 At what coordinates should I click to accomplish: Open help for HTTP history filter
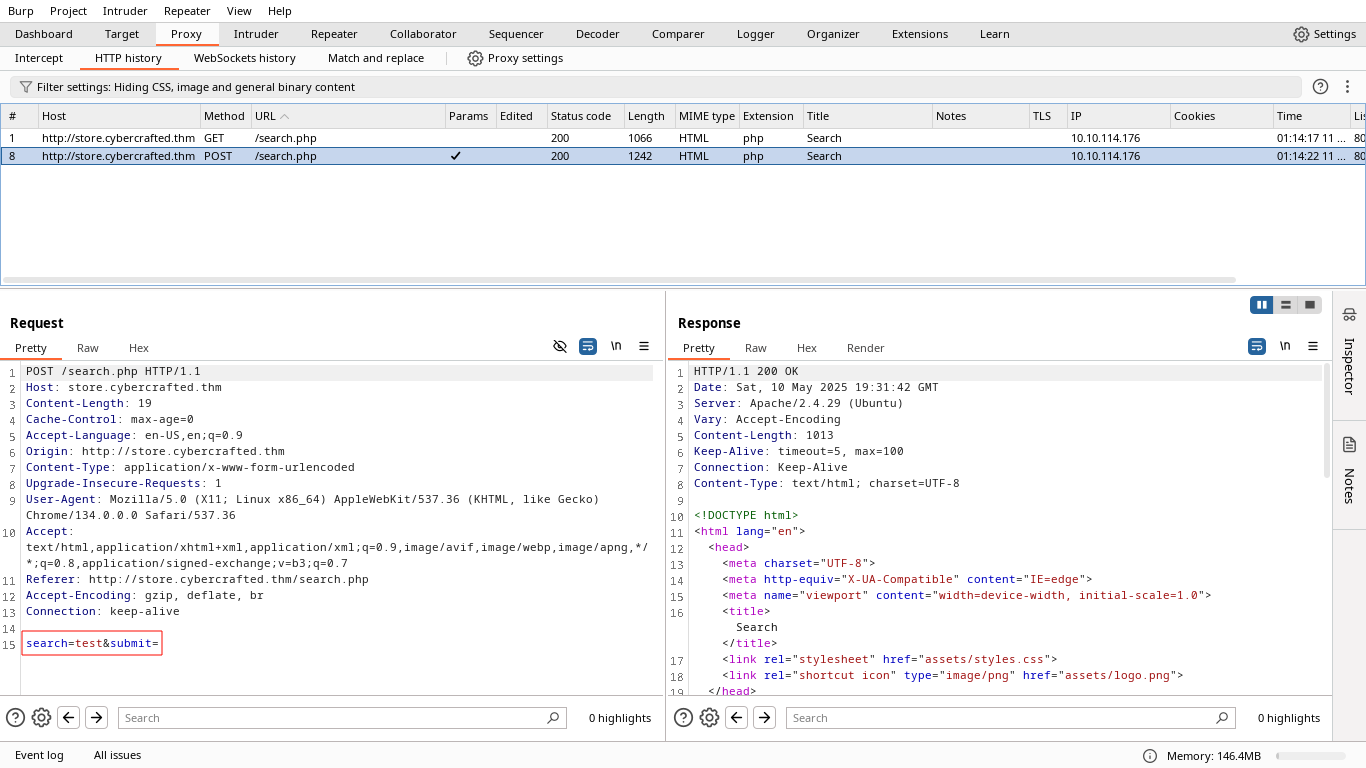(x=1320, y=87)
